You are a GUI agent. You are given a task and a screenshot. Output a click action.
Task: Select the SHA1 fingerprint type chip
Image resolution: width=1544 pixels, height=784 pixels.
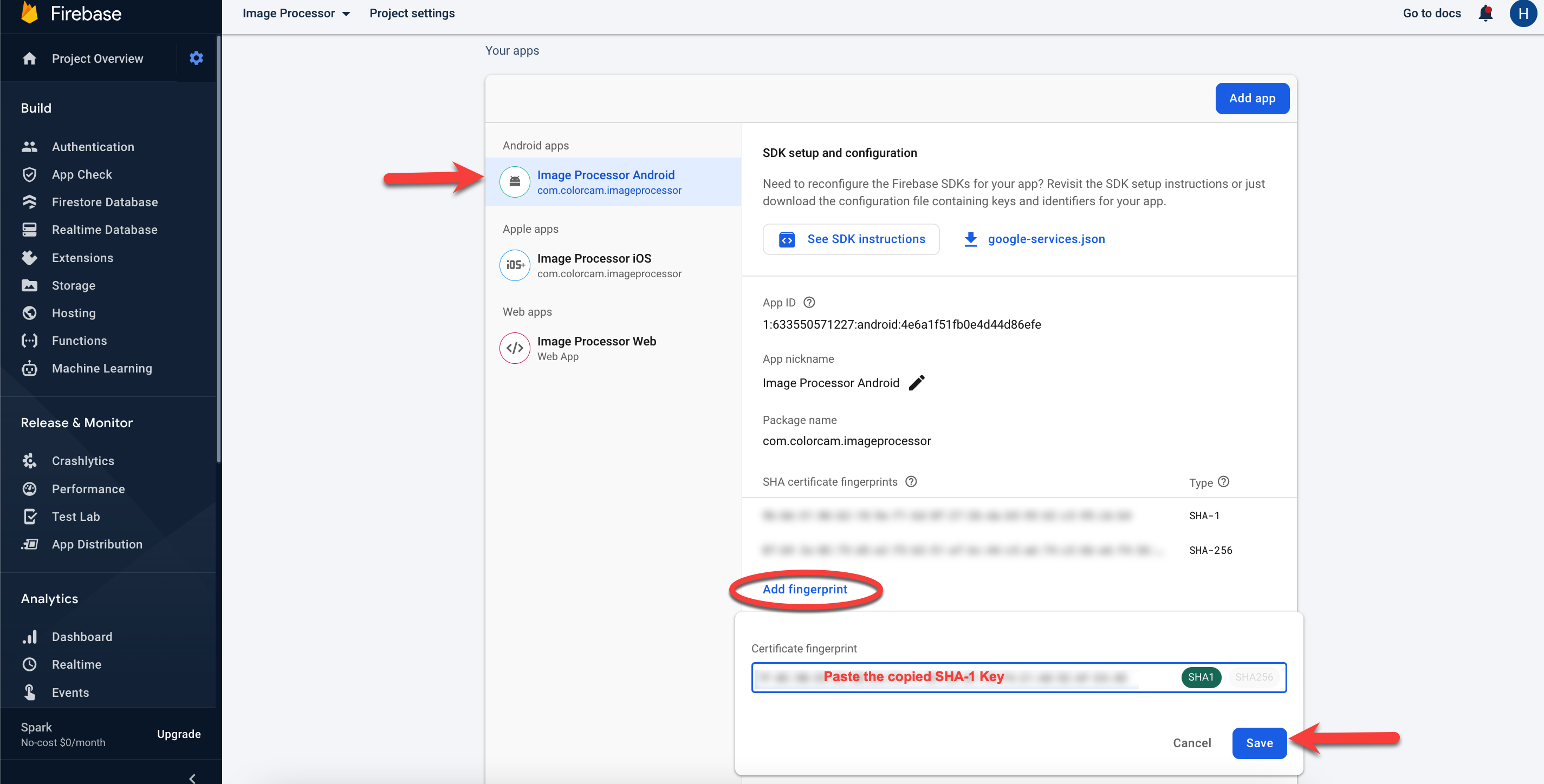pos(1201,677)
